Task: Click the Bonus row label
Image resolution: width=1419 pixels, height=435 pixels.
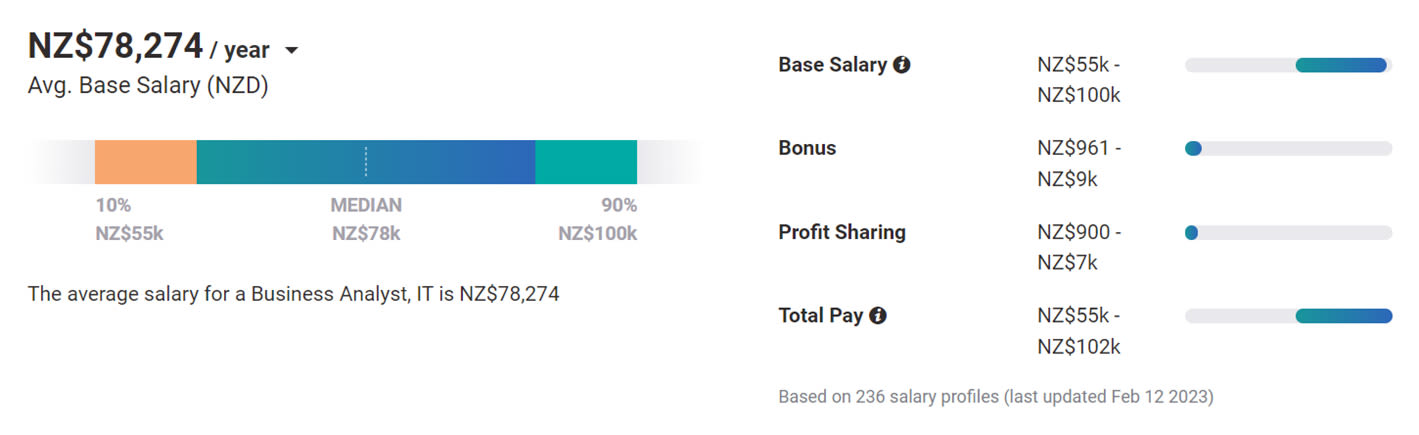Action: click(807, 148)
